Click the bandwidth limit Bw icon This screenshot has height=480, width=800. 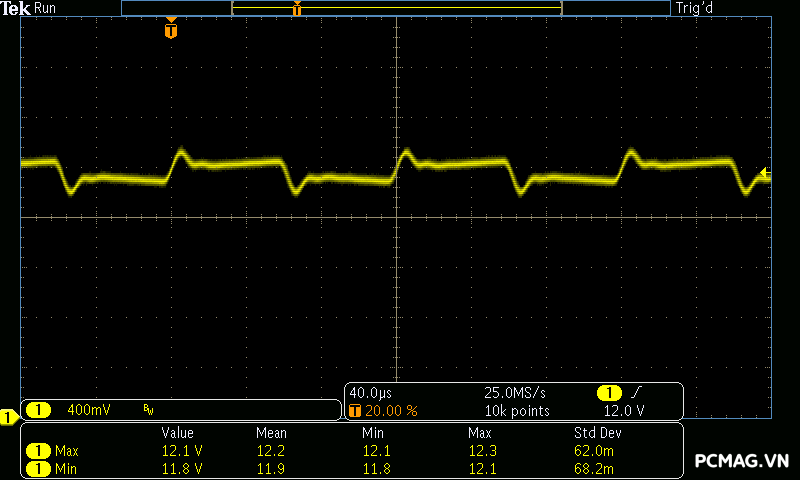coord(148,410)
